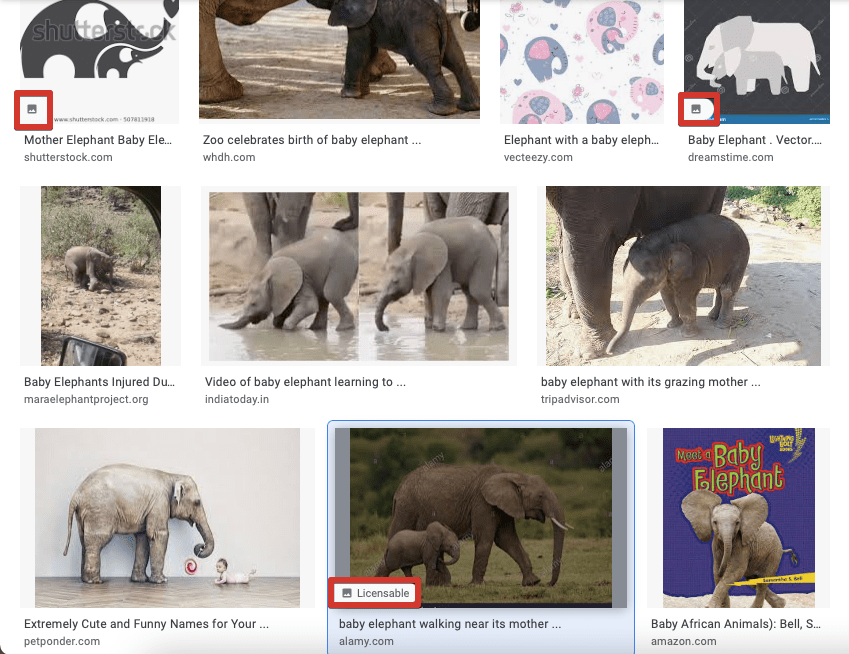Open the Meet a Baby Elephant book cover

[x=739, y=518]
